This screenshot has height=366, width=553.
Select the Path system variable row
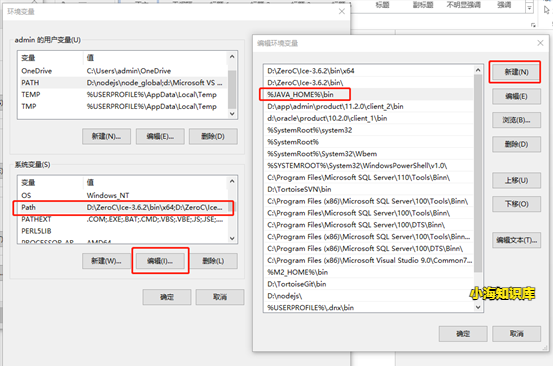(x=122, y=207)
